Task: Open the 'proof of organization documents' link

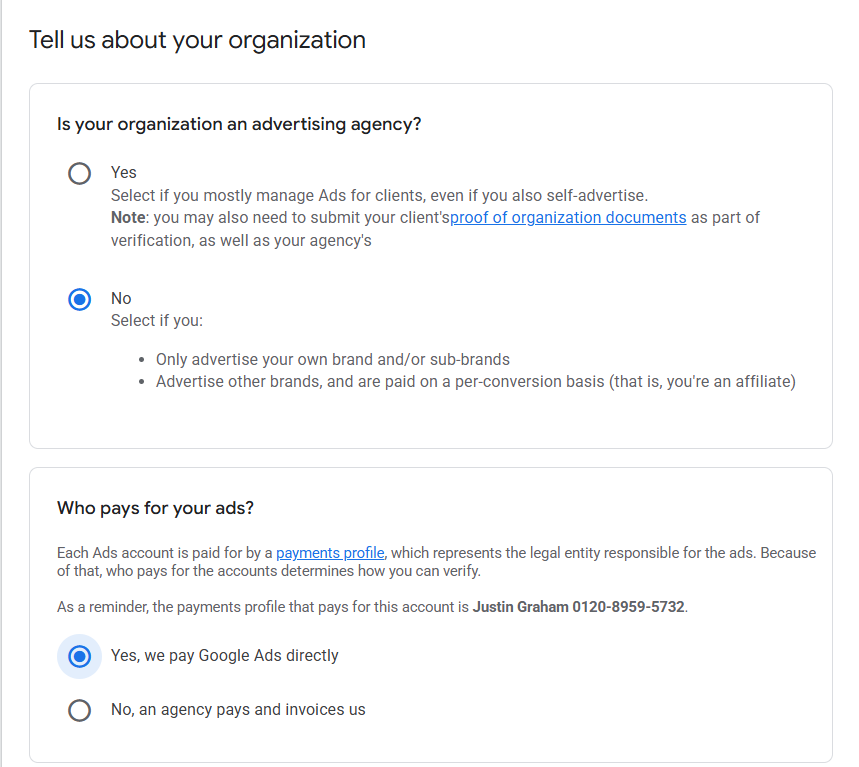Action: (568, 218)
